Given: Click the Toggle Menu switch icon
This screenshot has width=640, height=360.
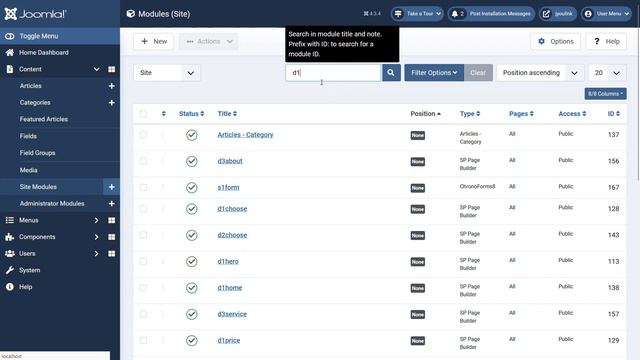Looking at the screenshot, I should (9, 36).
